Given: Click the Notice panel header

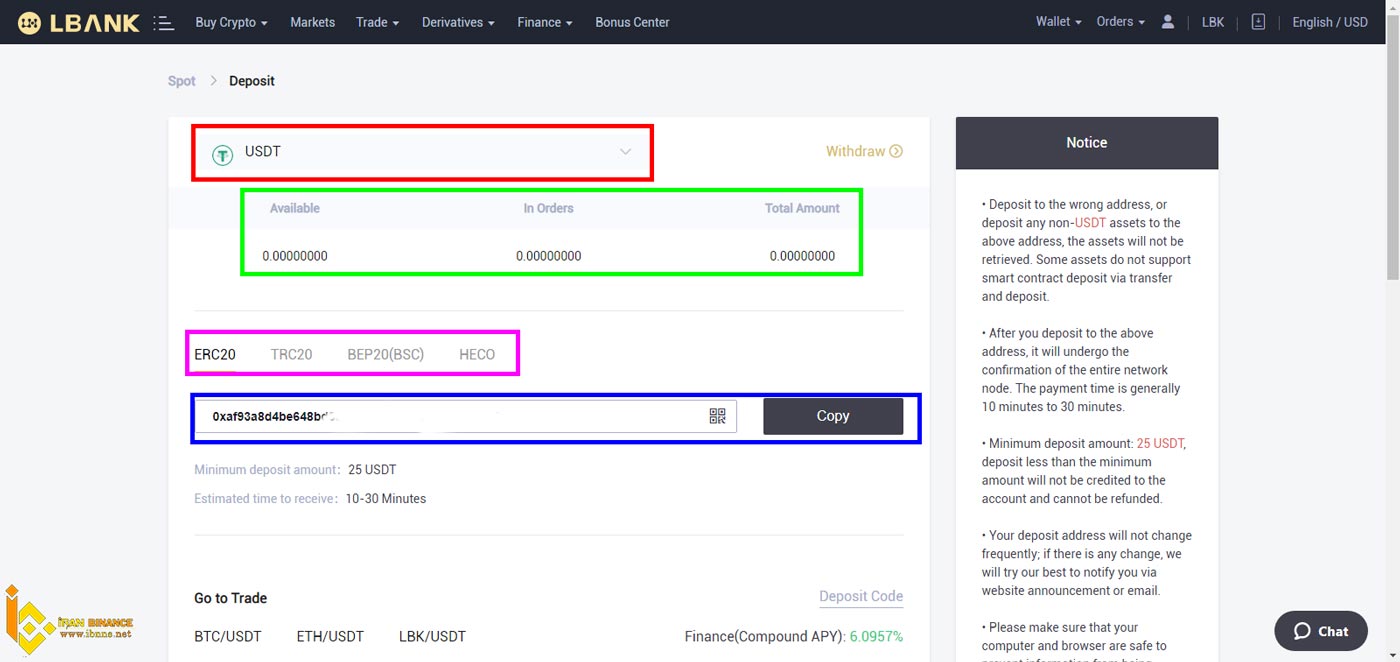Looking at the screenshot, I should click(1087, 143).
